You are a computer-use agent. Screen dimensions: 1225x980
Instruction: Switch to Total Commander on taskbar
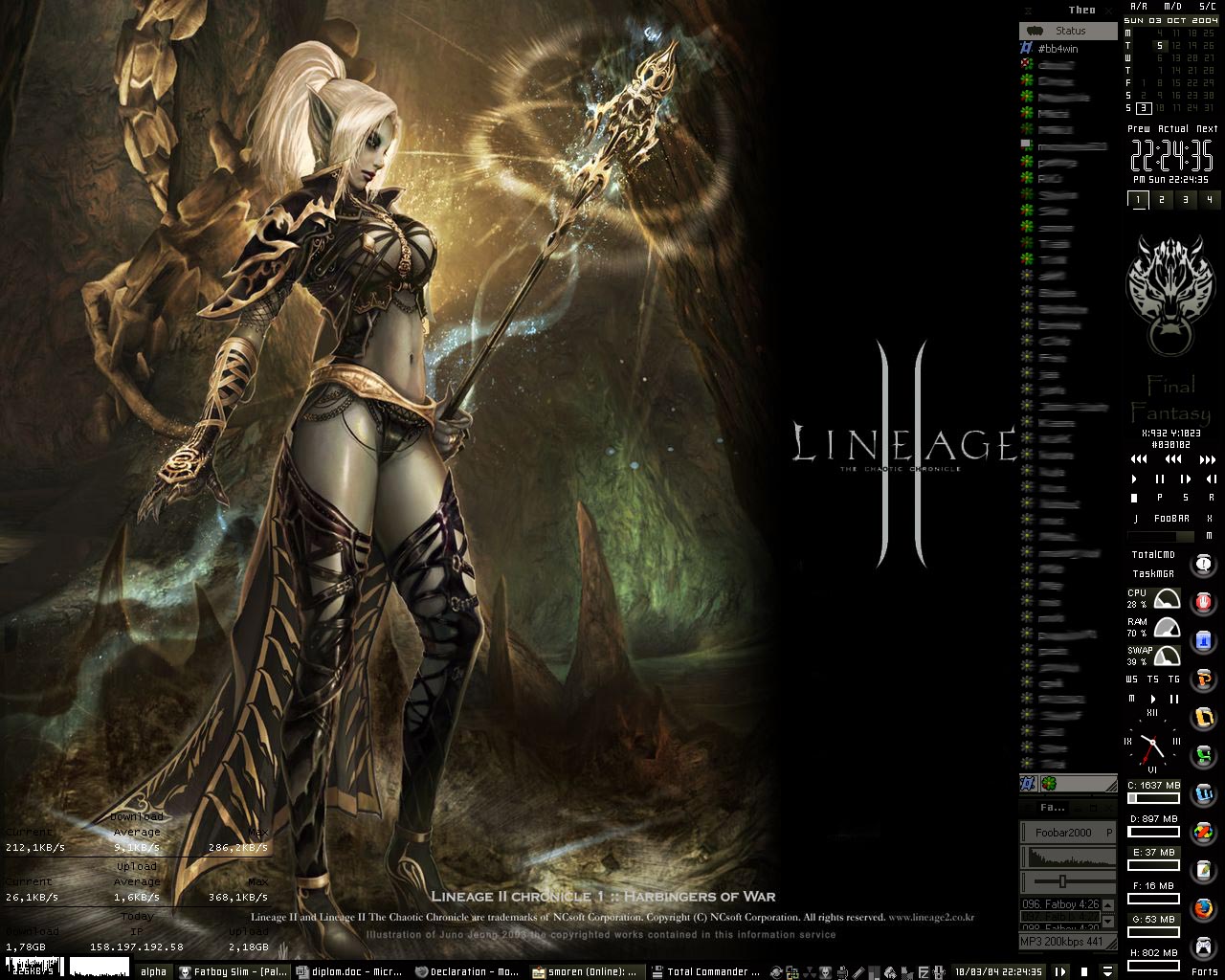(x=705, y=971)
